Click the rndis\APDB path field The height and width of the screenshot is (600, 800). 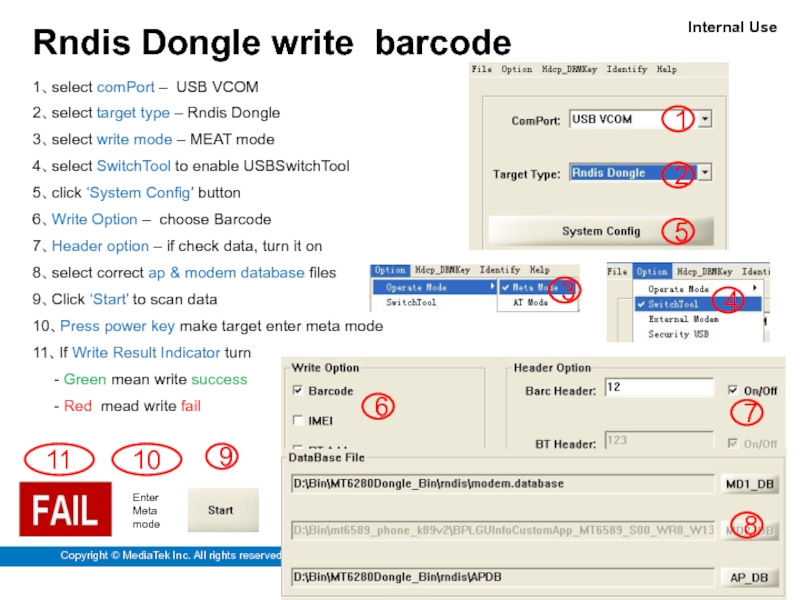click(503, 577)
